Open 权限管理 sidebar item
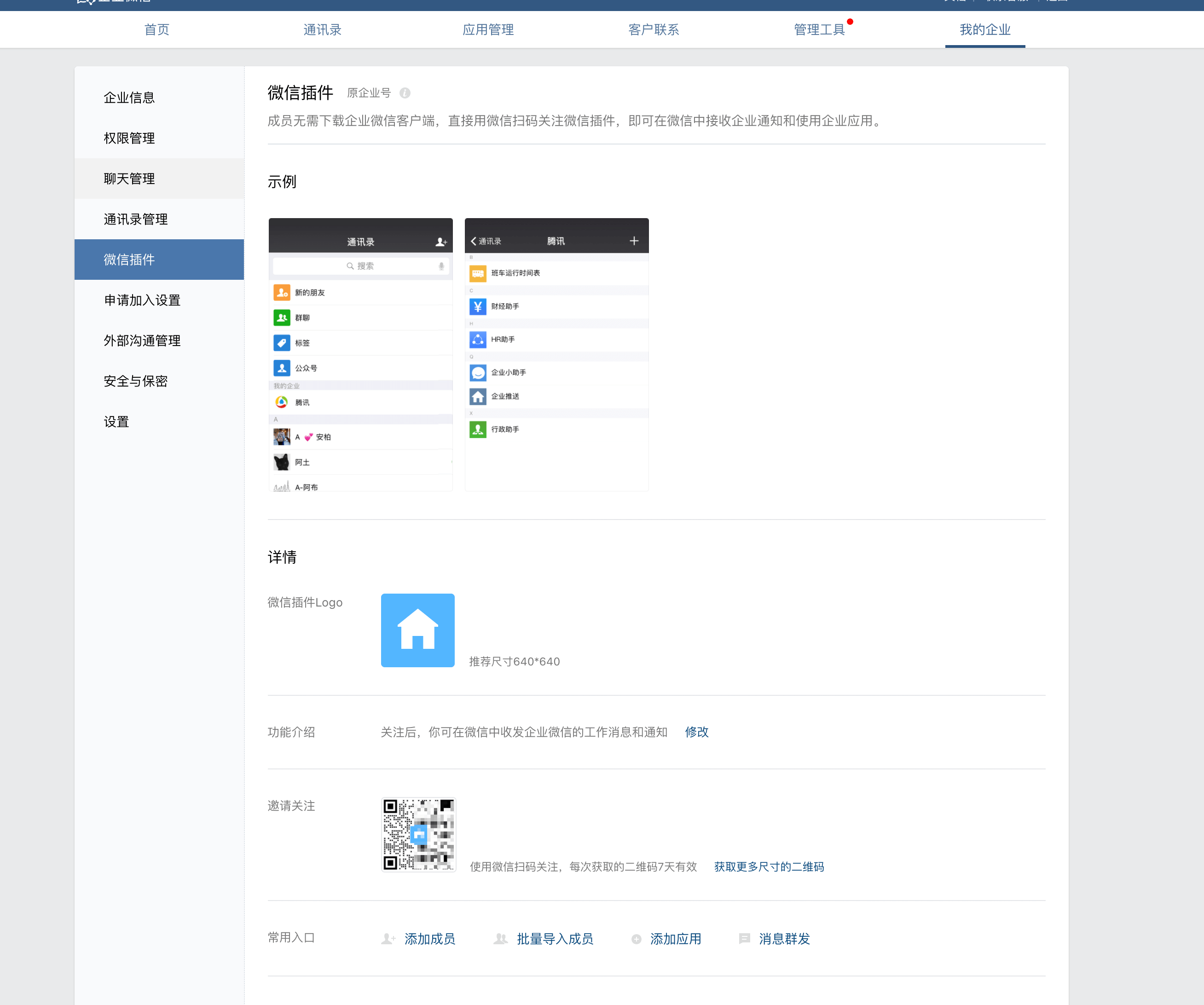 (x=129, y=138)
